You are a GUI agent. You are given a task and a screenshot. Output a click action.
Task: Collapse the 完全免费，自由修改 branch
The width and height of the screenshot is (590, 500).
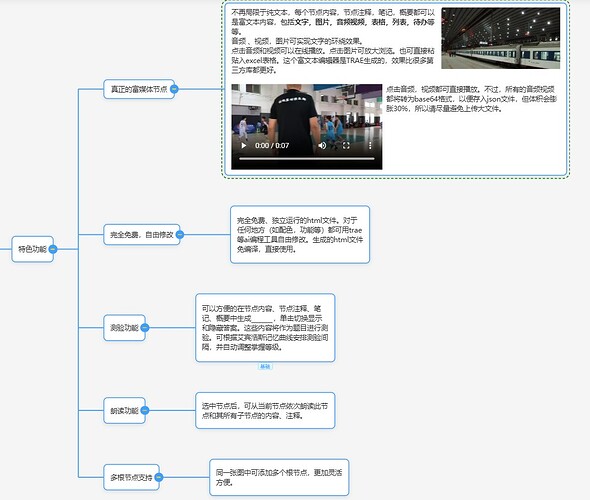[180, 235]
